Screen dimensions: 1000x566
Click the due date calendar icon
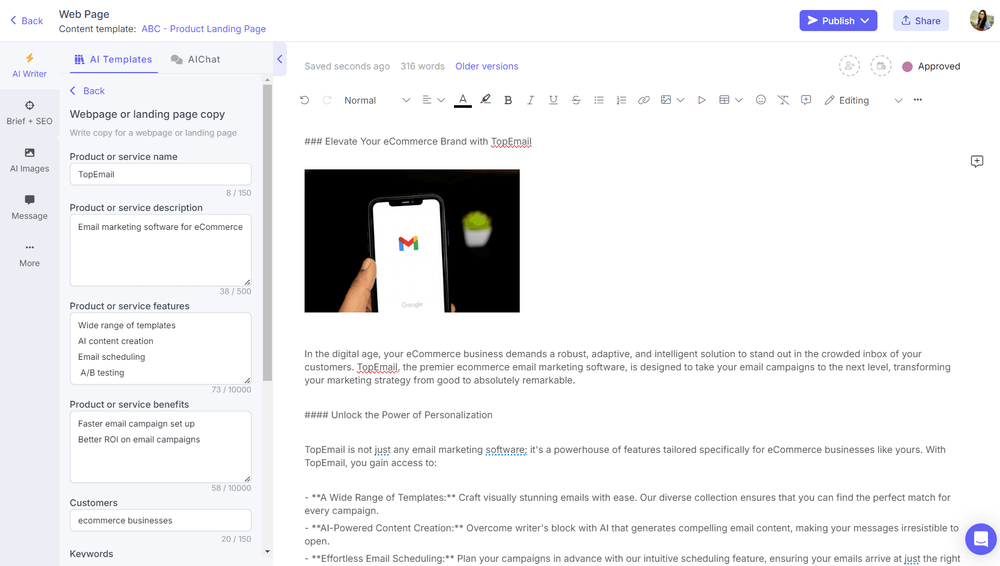tap(881, 66)
